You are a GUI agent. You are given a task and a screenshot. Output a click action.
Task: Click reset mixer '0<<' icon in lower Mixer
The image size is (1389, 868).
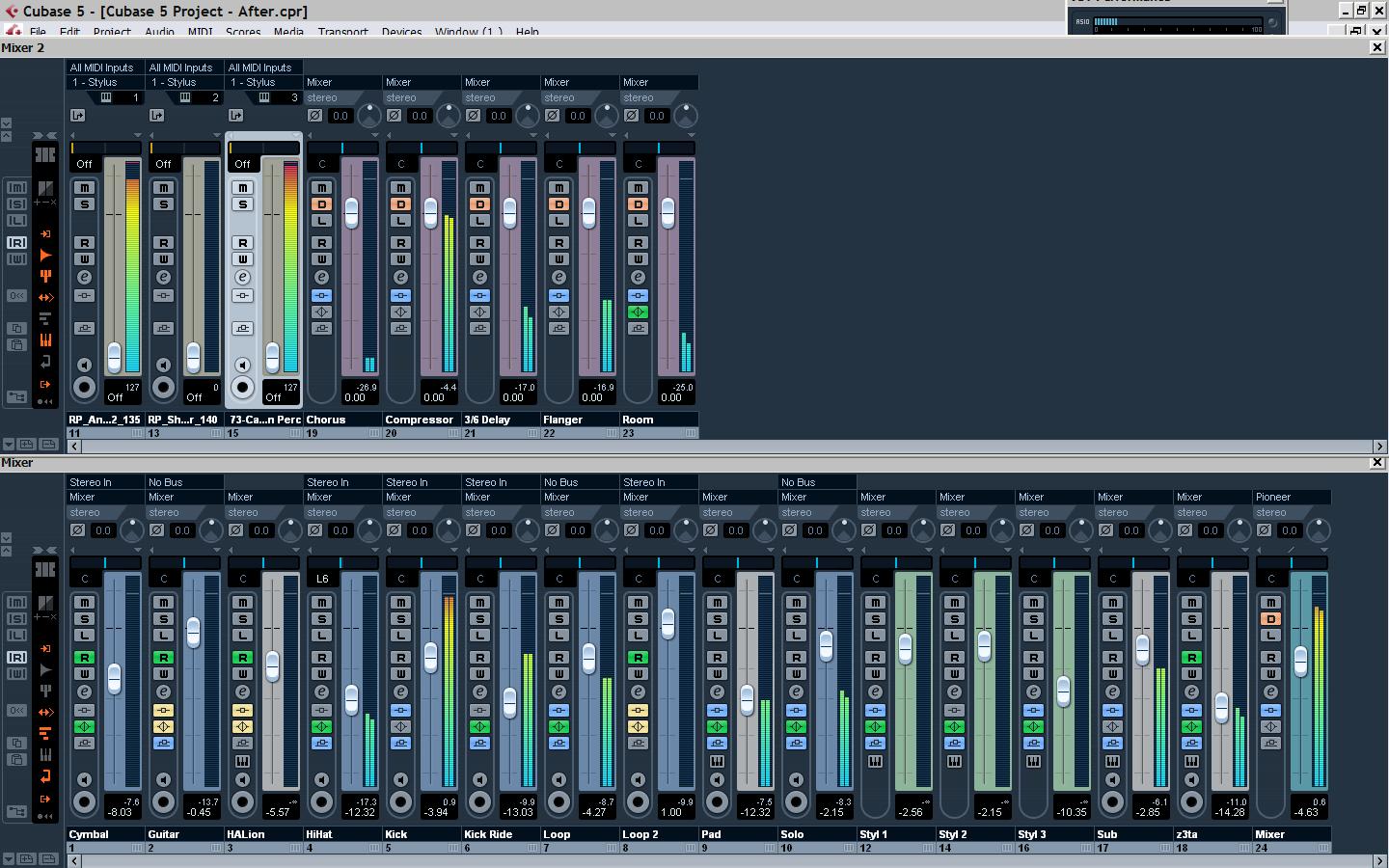click(x=16, y=710)
